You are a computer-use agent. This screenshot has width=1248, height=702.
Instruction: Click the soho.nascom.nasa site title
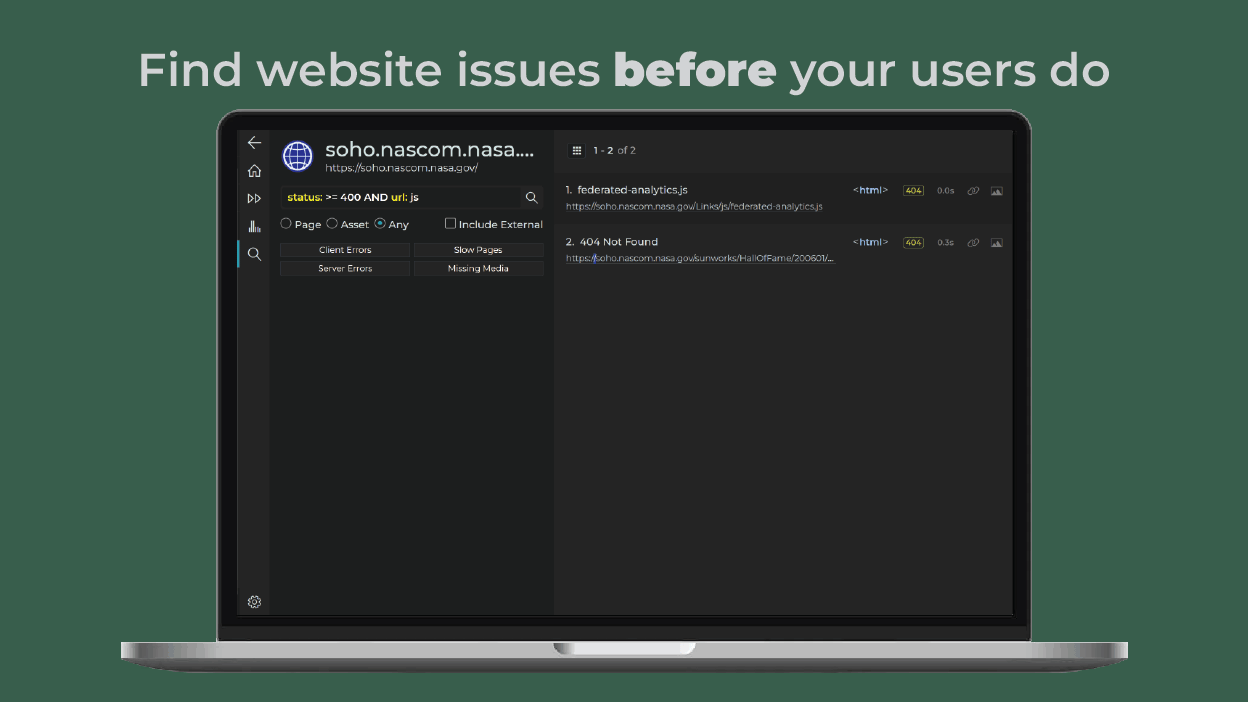point(430,151)
